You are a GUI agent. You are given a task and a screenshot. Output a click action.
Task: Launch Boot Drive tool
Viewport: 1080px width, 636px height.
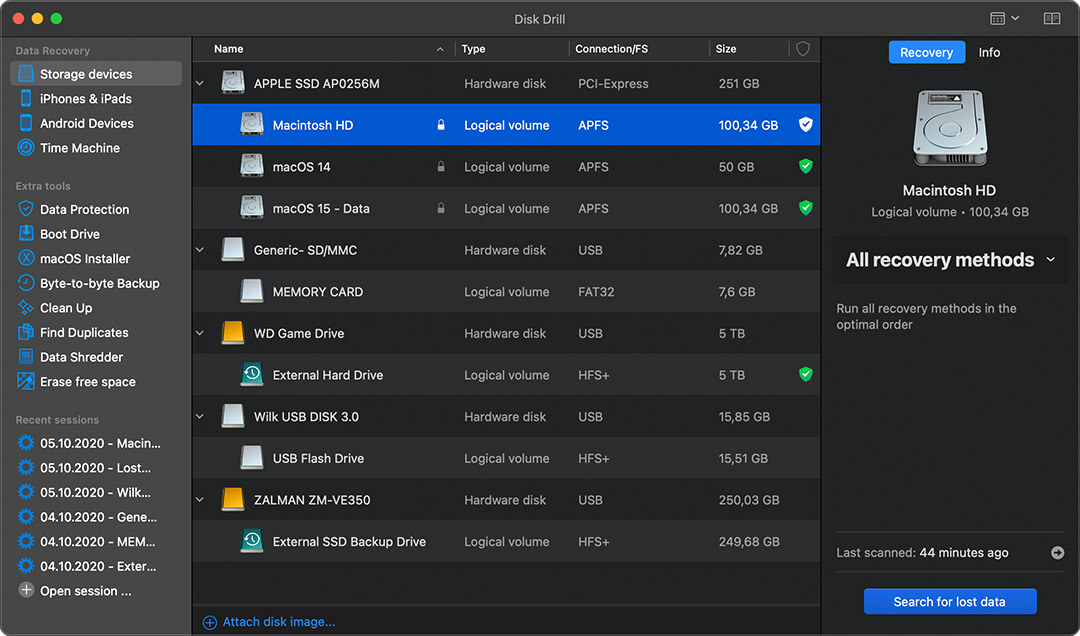coord(70,234)
